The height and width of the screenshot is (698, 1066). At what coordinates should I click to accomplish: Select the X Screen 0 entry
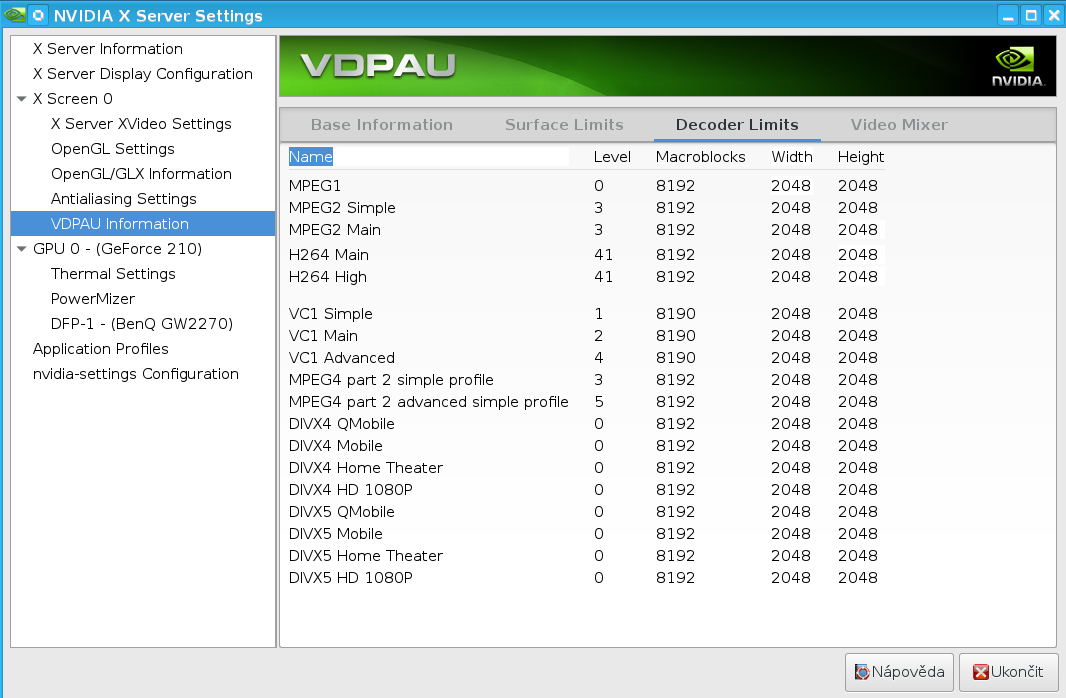(73, 99)
